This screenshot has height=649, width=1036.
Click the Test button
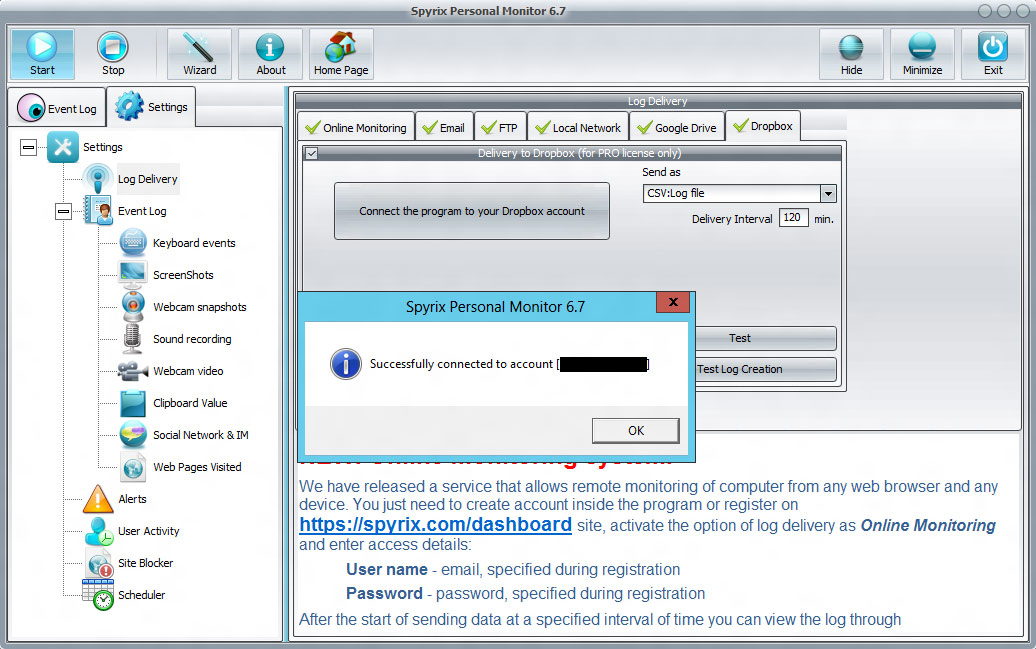coord(766,338)
